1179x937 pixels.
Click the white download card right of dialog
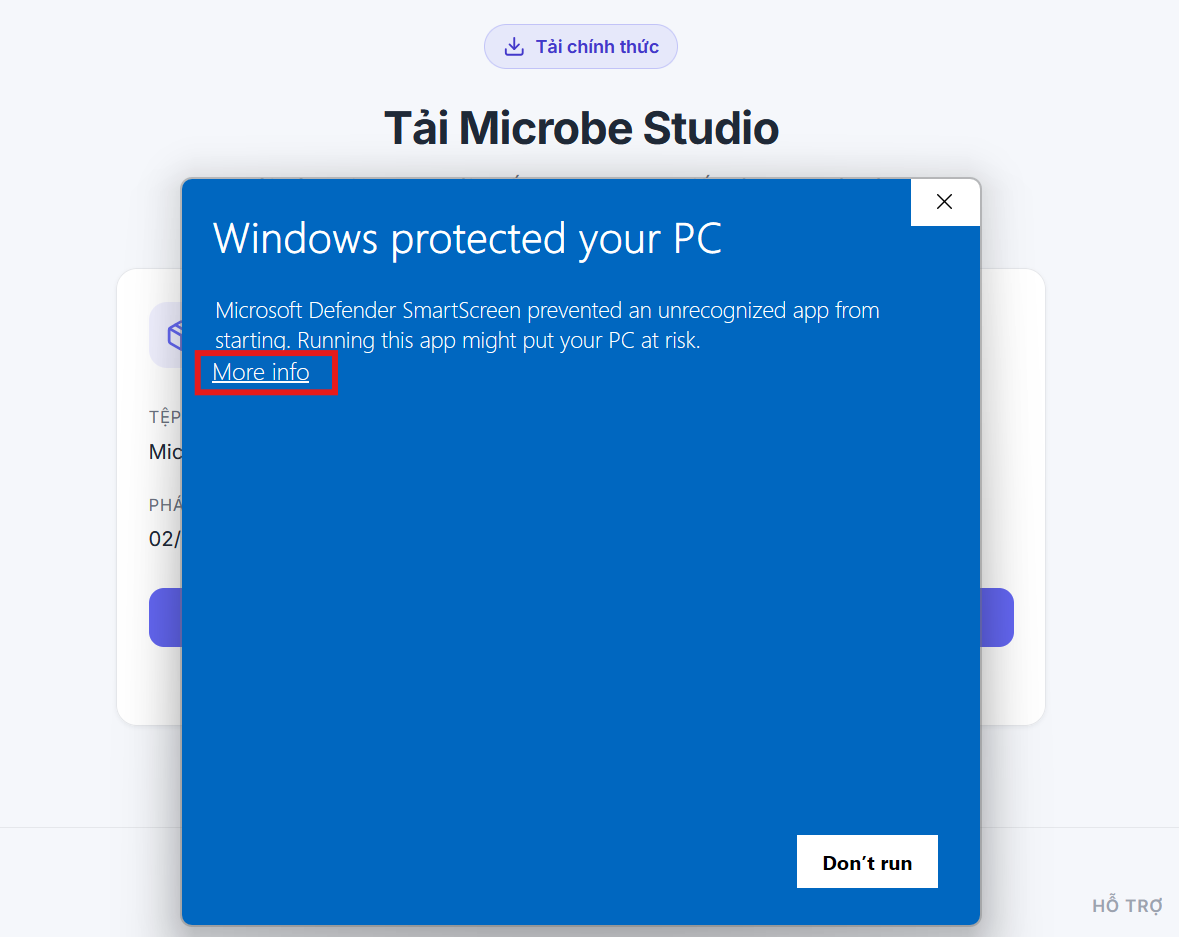click(1012, 496)
